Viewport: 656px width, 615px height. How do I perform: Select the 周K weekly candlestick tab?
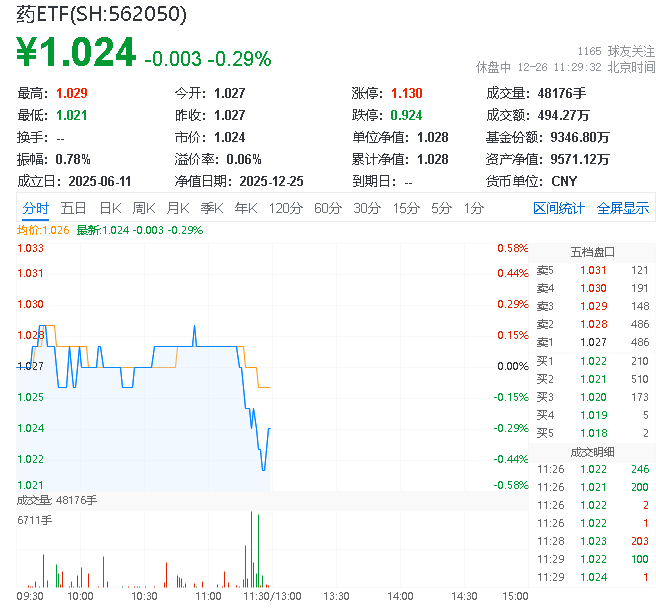coord(144,208)
